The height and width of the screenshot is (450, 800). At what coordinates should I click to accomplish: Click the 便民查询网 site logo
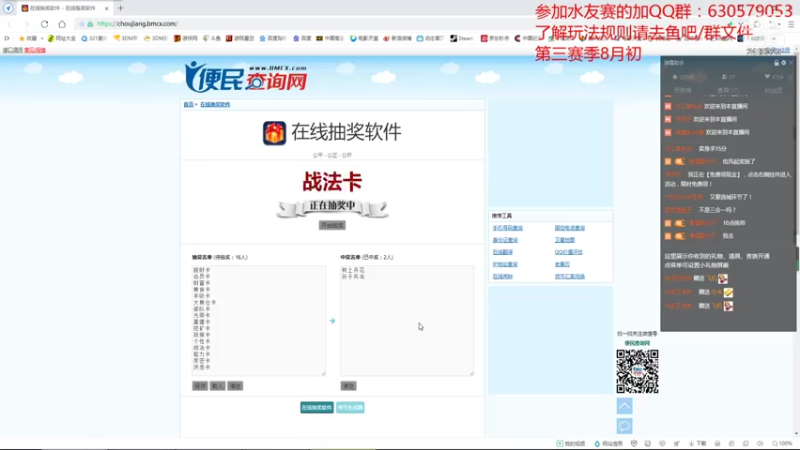coord(246,77)
